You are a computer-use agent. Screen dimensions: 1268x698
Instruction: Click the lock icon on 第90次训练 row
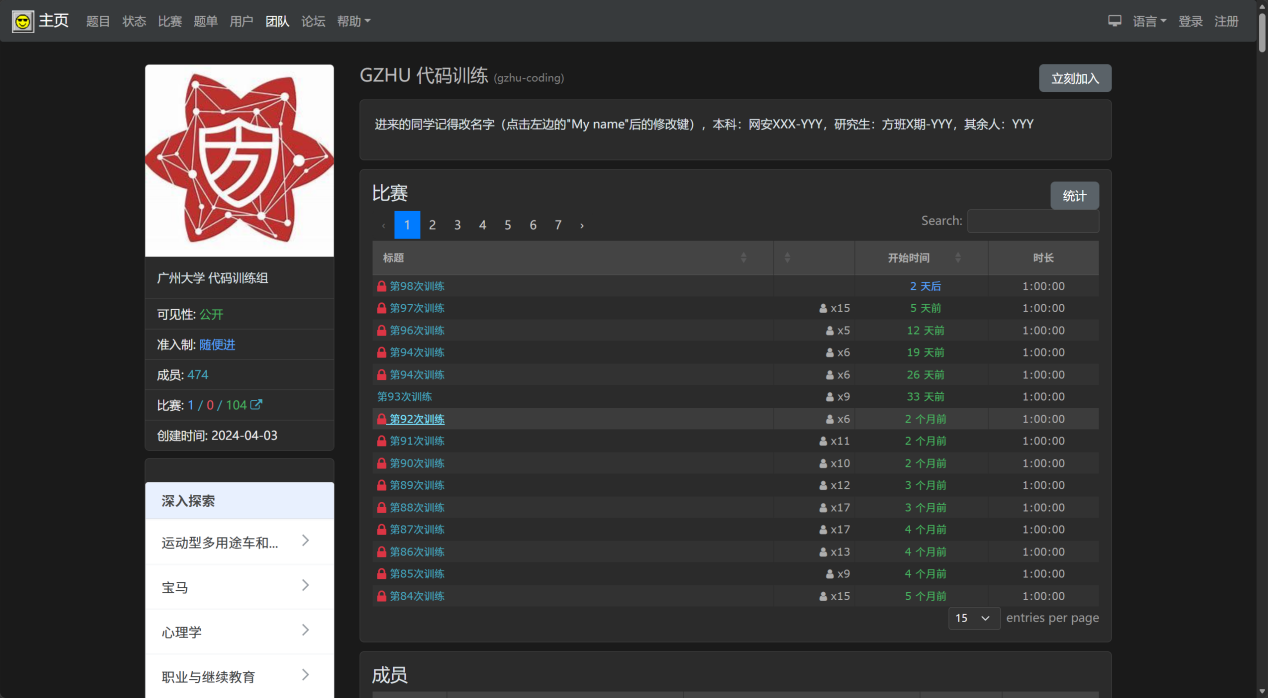pos(381,463)
